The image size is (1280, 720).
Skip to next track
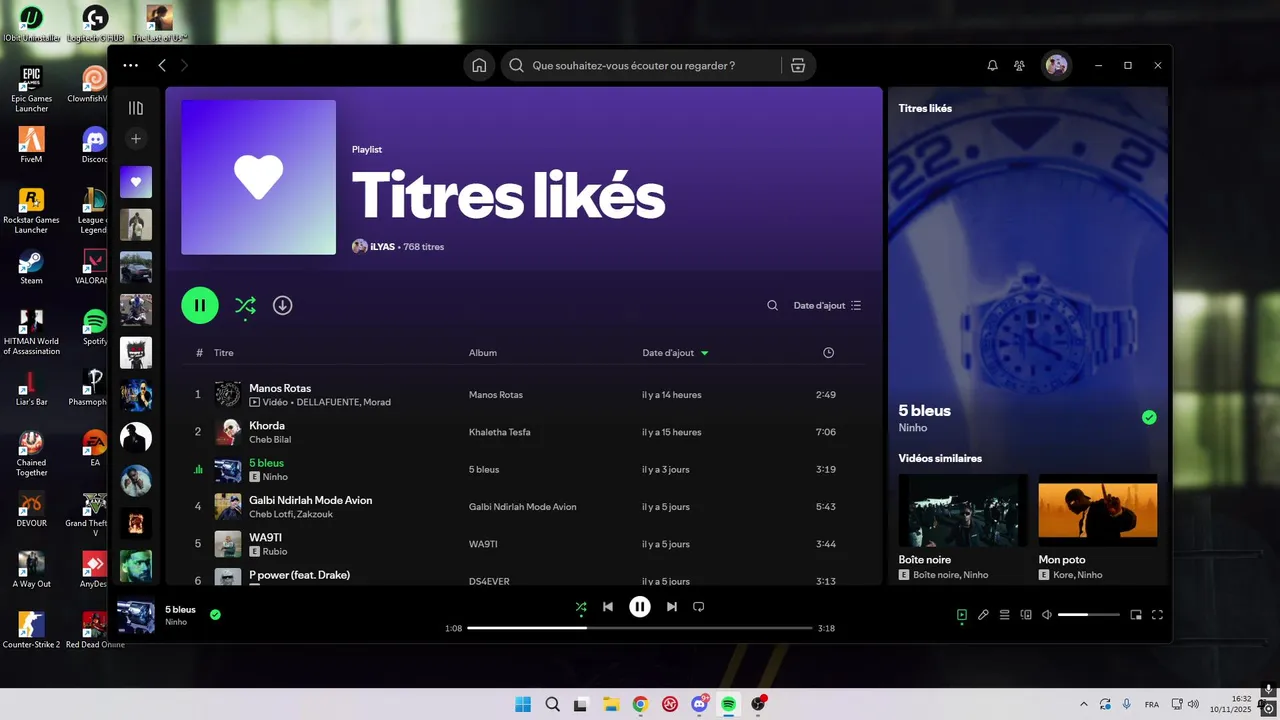coord(672,607)
